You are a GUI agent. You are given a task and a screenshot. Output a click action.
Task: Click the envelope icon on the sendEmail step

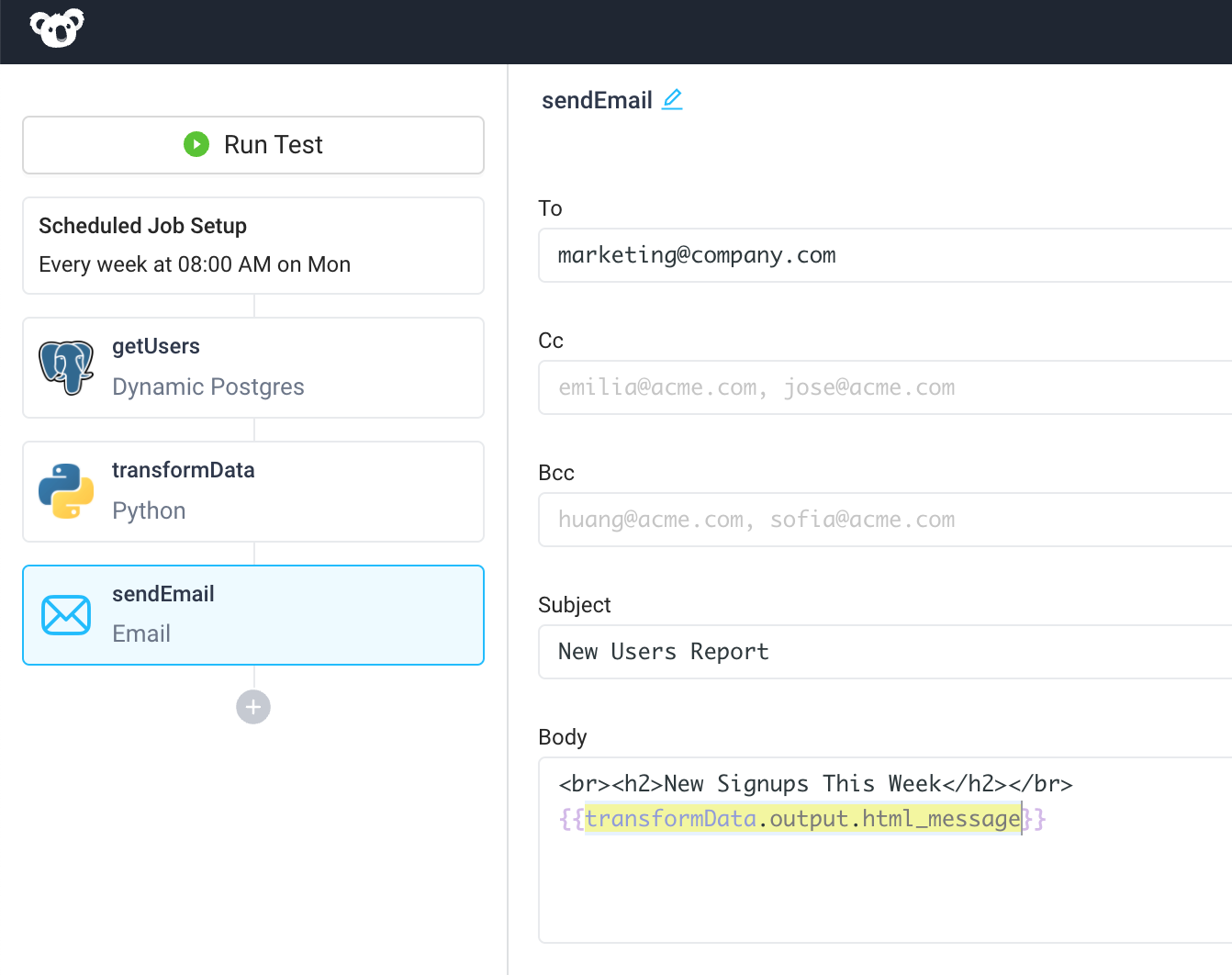(x=65, y=613)
